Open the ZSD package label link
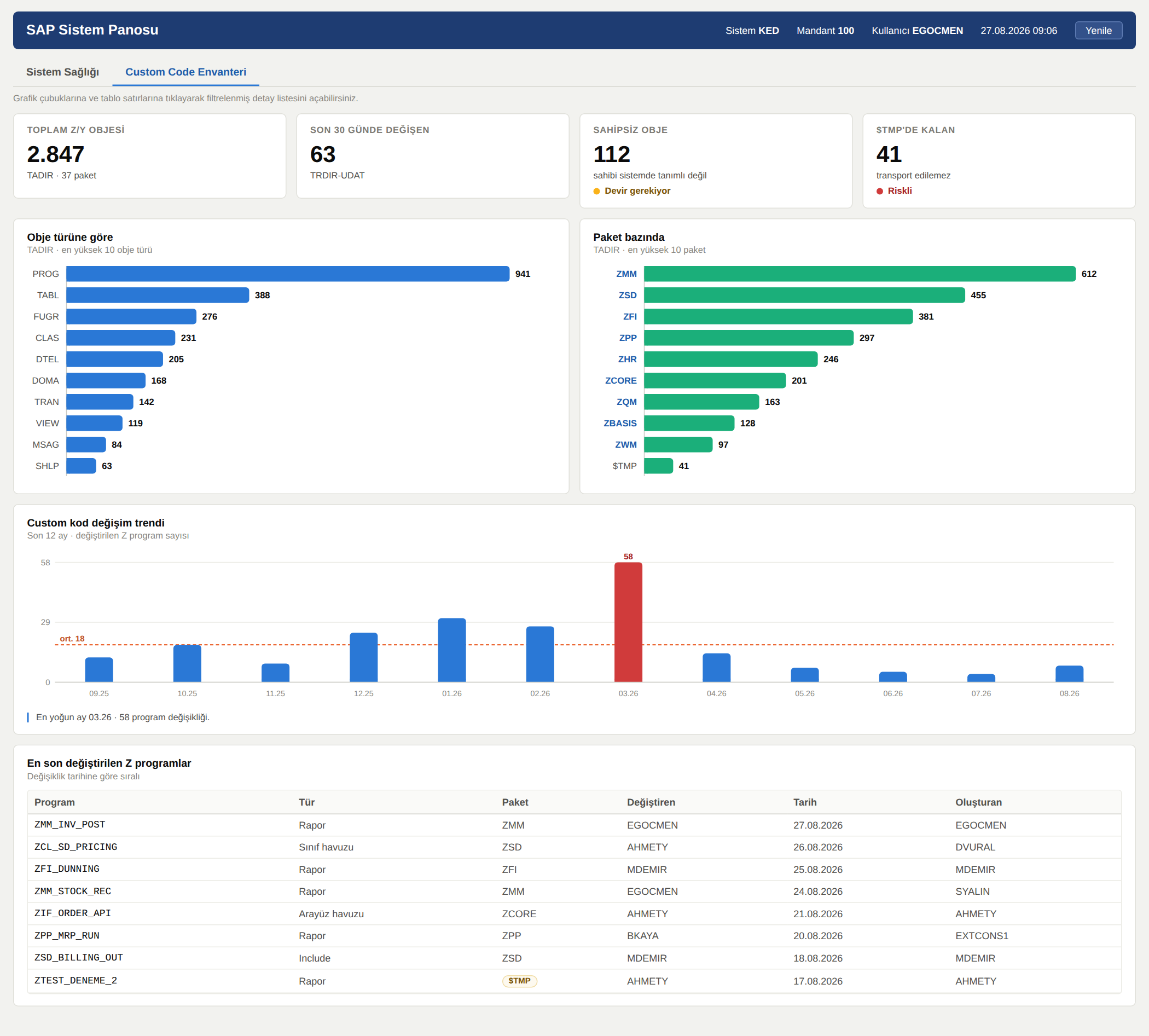The image size is (1149, 1036). [627, 296]
